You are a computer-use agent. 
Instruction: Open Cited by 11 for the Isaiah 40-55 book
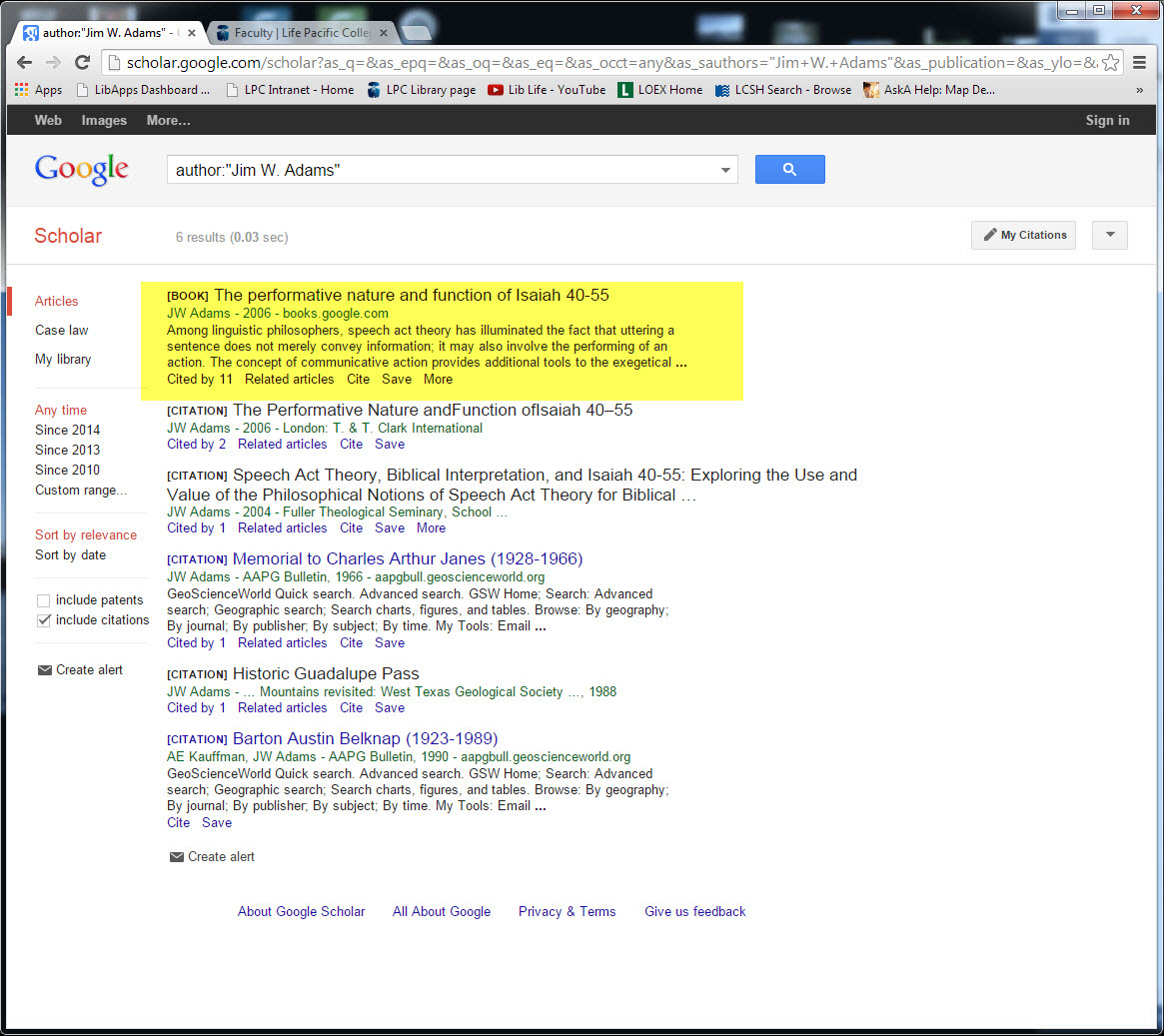(200, 380)
